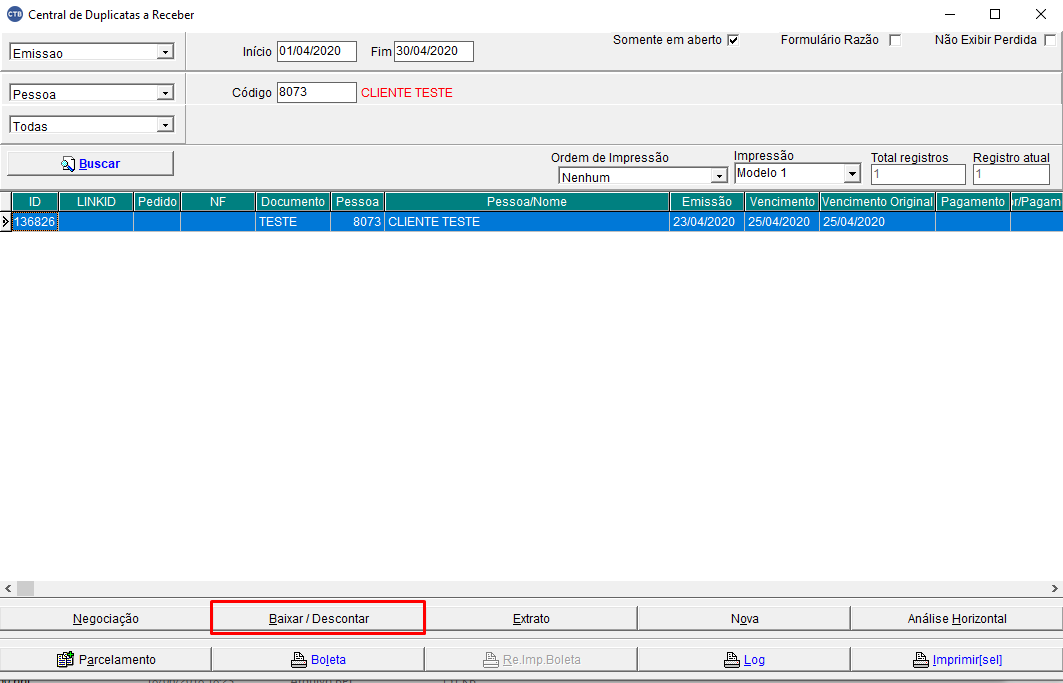Click the Pessoa/Nome column header
The width and height of the screenshot is (1063, 683).
point(526,202)
